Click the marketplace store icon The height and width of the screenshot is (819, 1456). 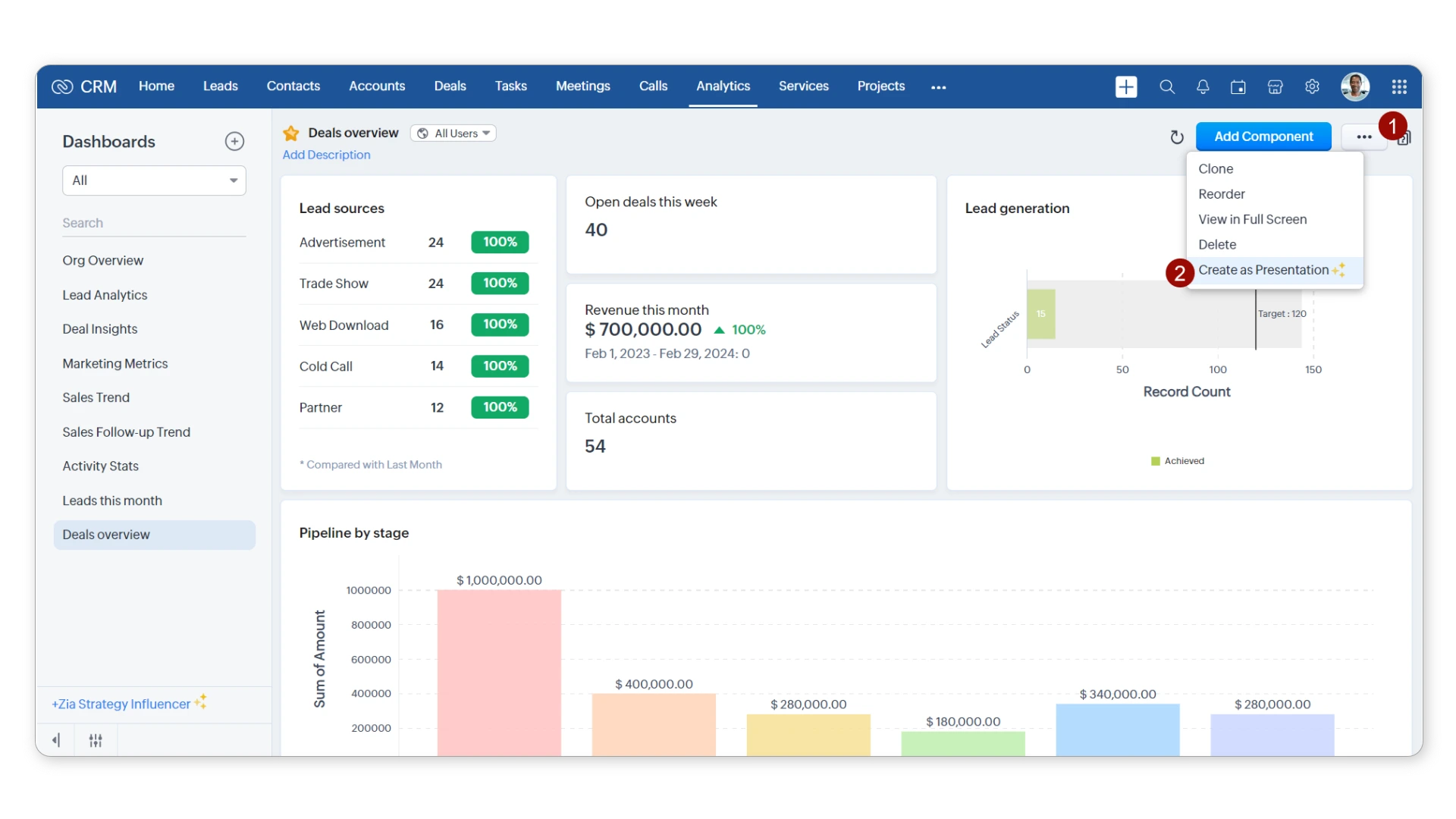coord(1275,86)
